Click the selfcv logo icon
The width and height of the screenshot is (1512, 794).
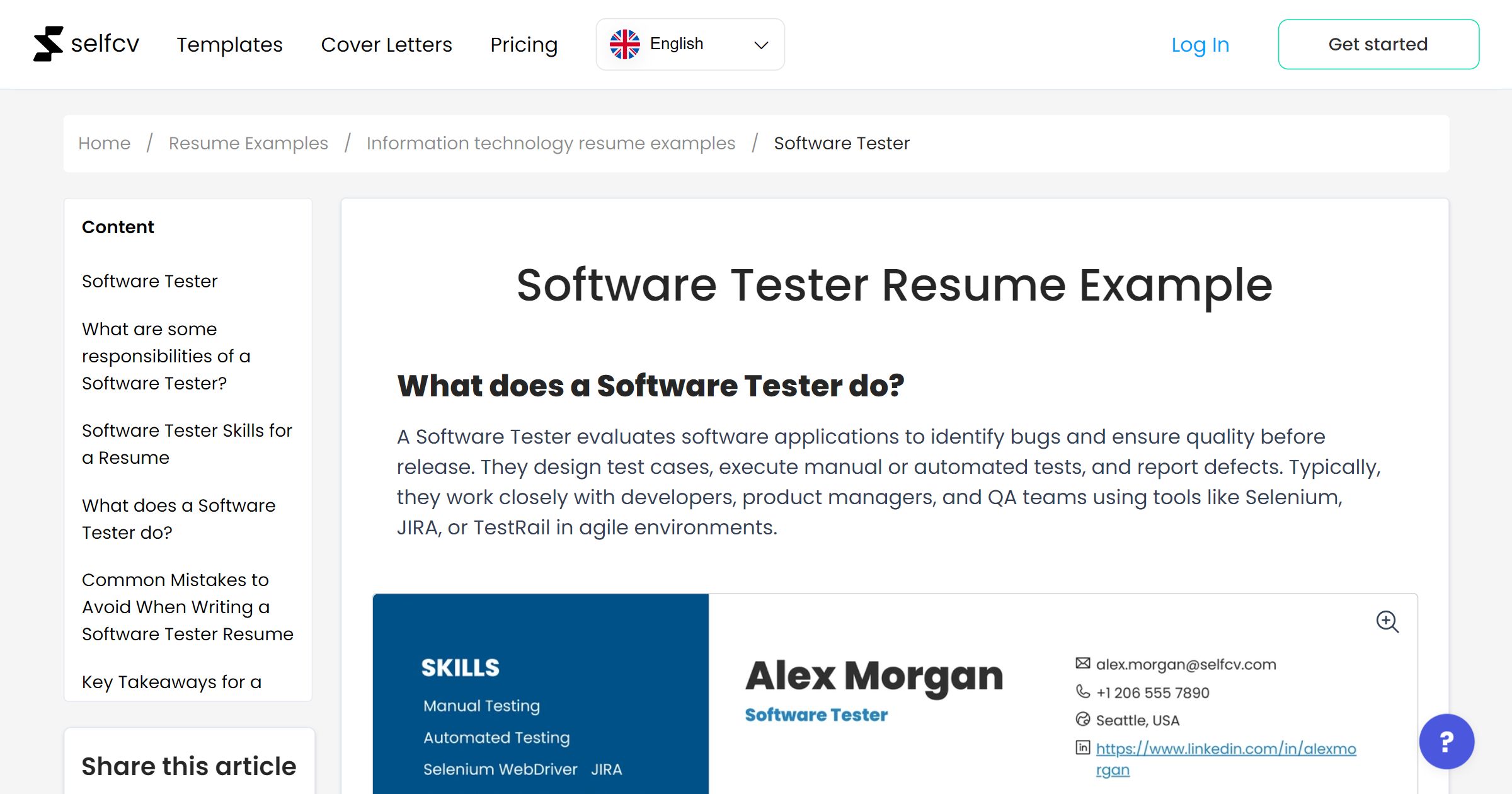[x=49, y=44]
